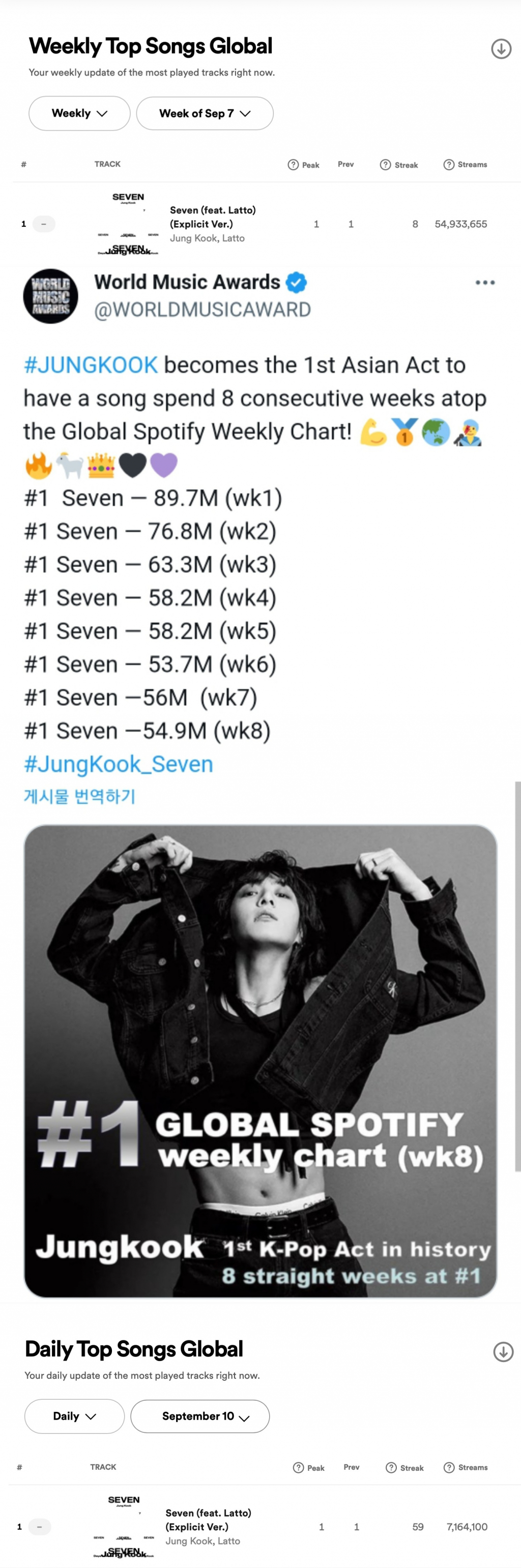Open the #JungKook_Seven hashtag link
521x1568 pixels.
point(118,764)
